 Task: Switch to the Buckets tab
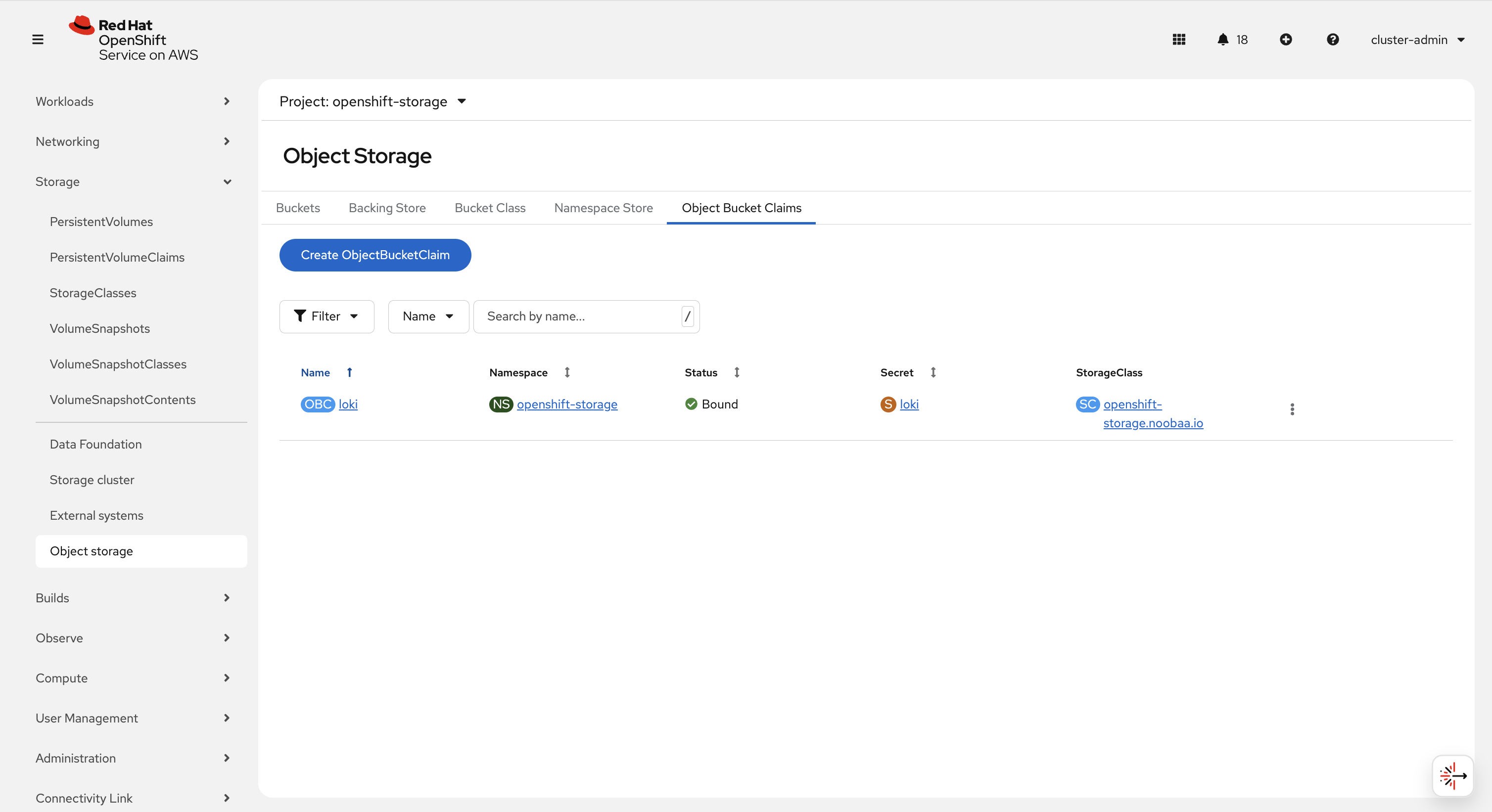298,208
